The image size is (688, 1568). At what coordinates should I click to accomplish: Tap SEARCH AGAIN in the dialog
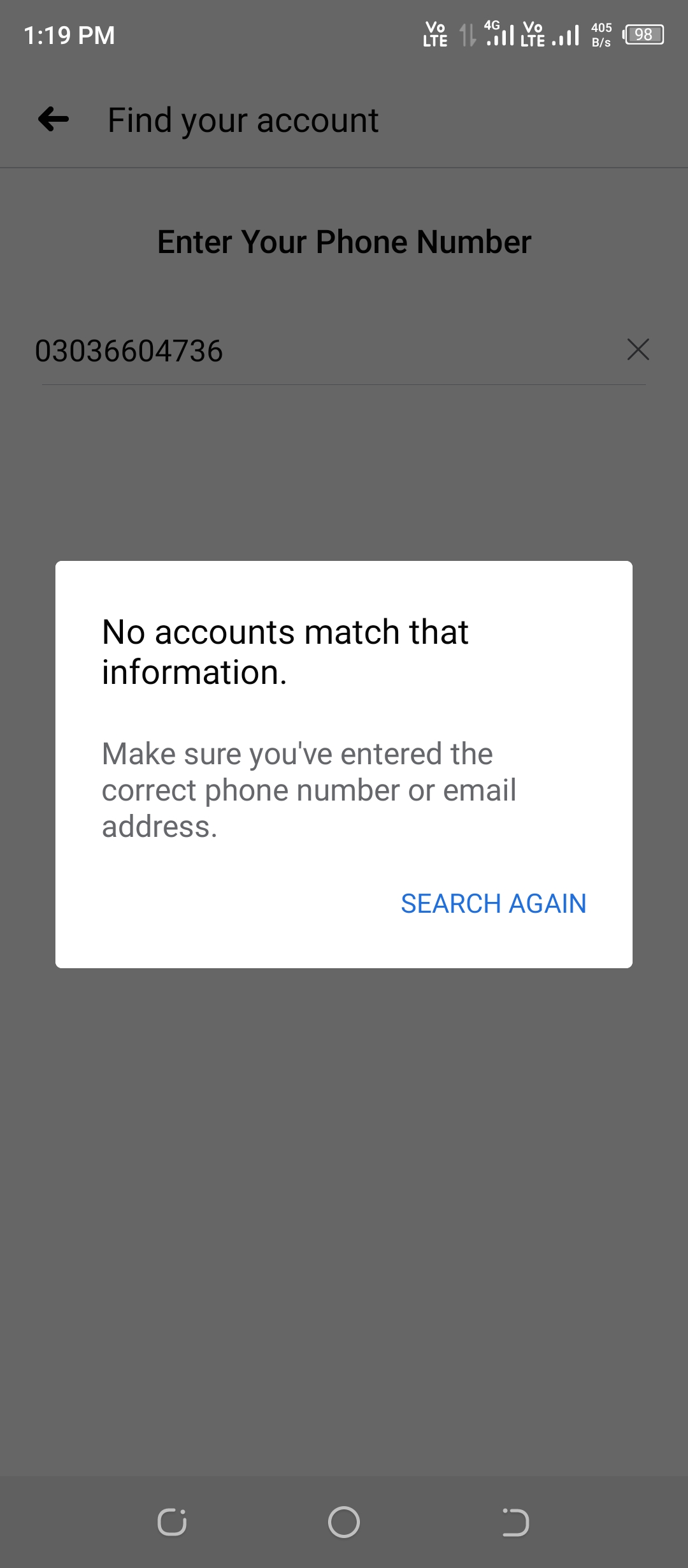[493, 903]
